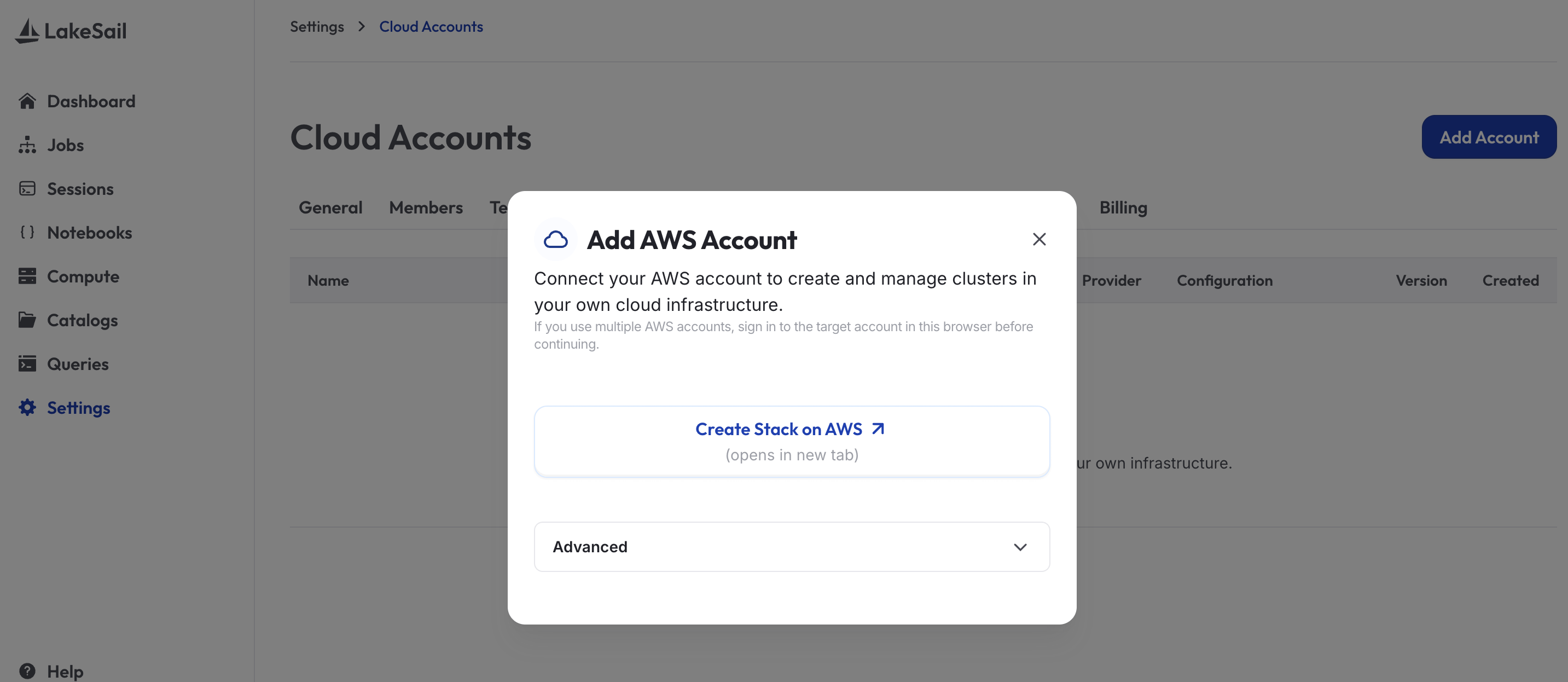Open the Billing tab
Viewport: 1568px width, 682px height.
pyautogui.click(x=1123, y=207)
